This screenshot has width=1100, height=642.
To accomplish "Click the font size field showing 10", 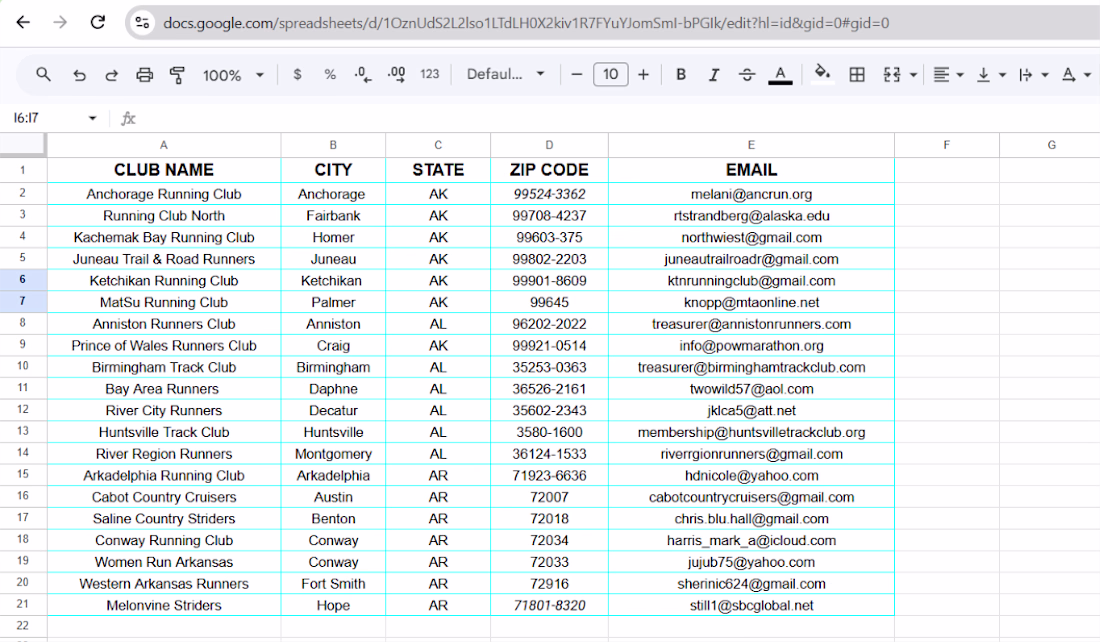I will [x=610, y=74].
